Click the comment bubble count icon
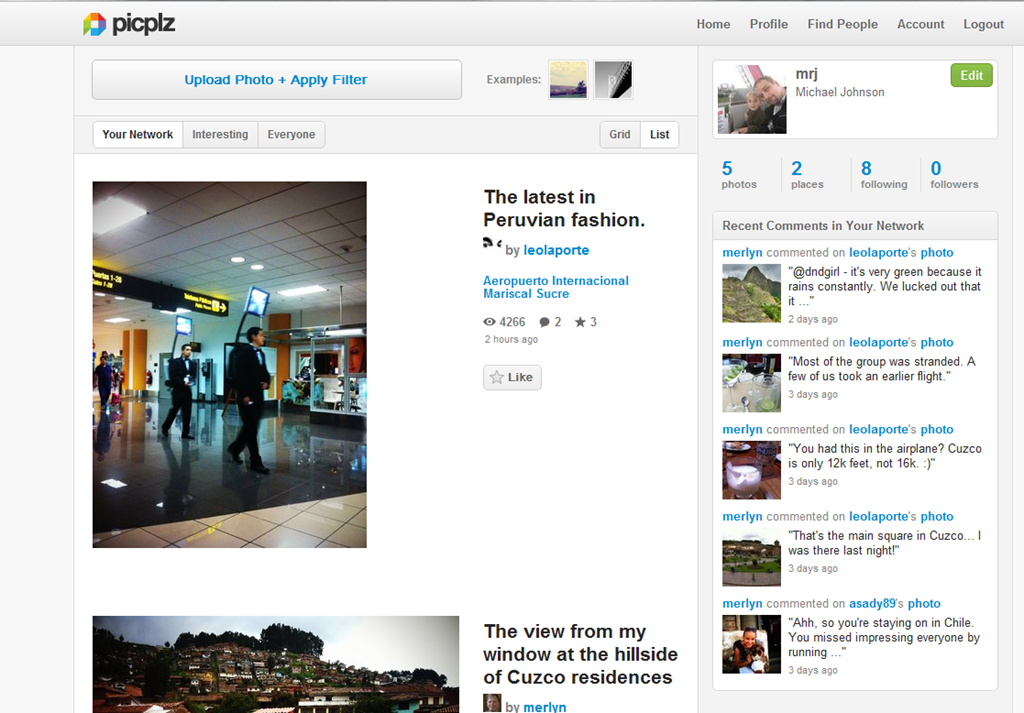The image size is (1024, 713). click(544, 322)
